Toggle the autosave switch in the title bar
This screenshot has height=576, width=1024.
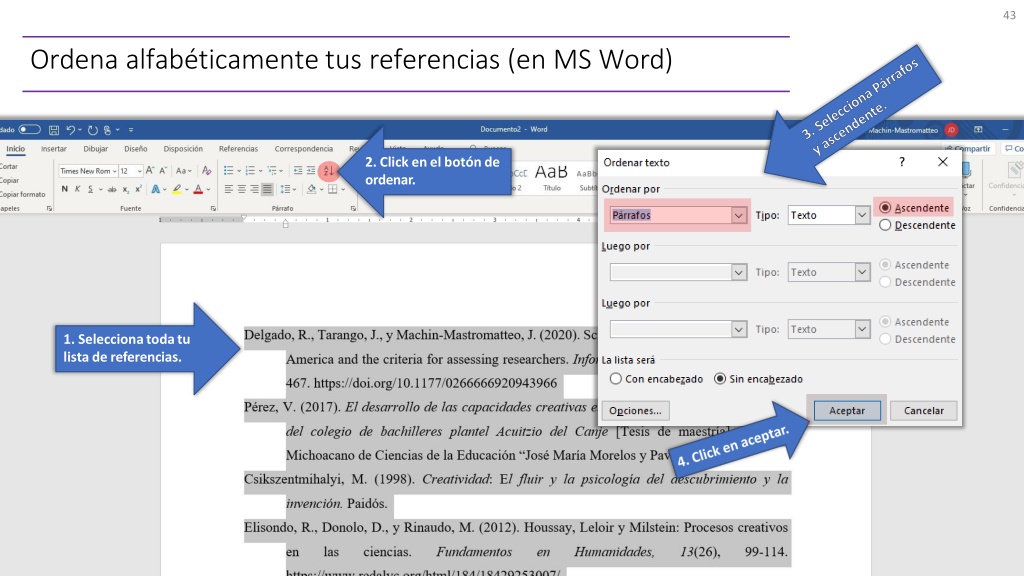[29, 129]
